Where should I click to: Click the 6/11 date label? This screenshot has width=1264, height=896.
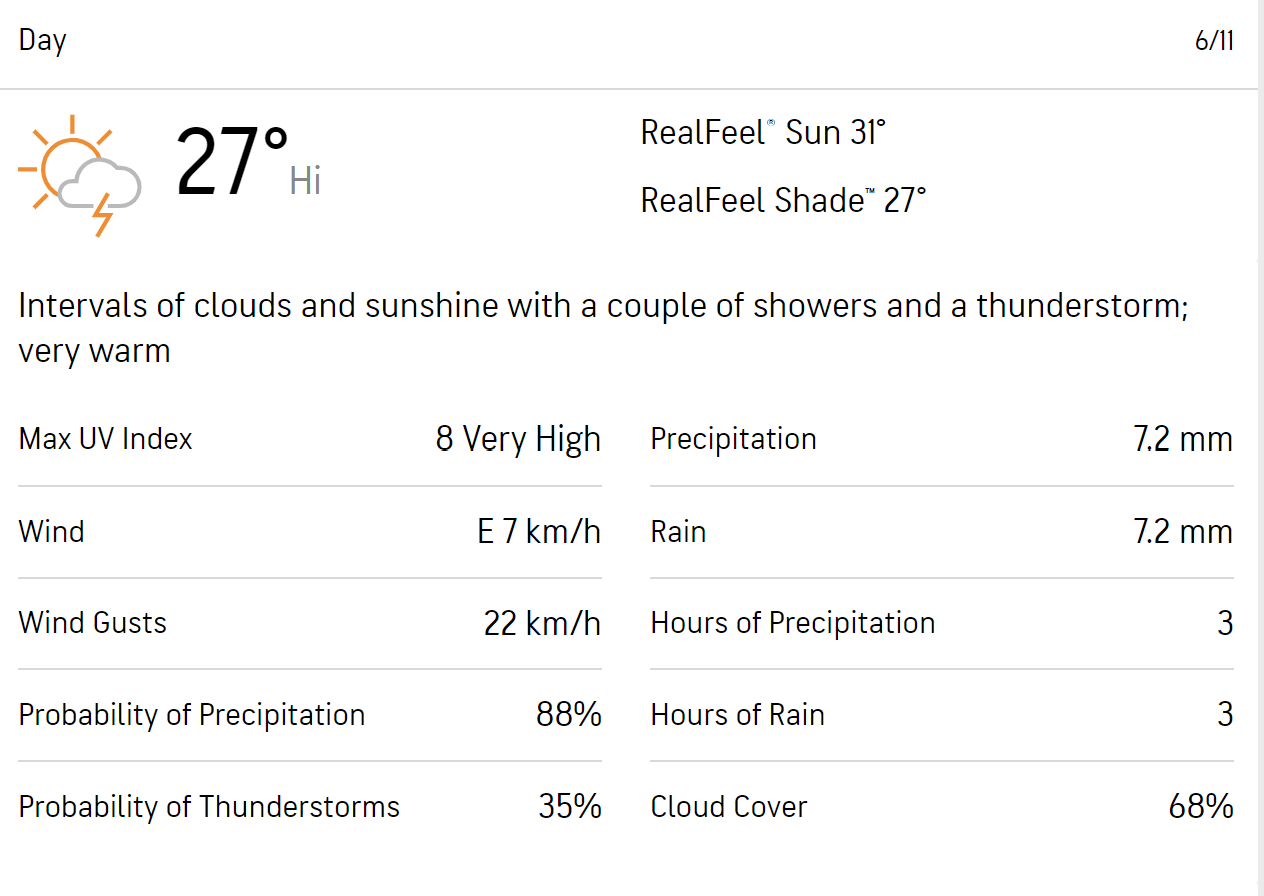coord(1214,41)
